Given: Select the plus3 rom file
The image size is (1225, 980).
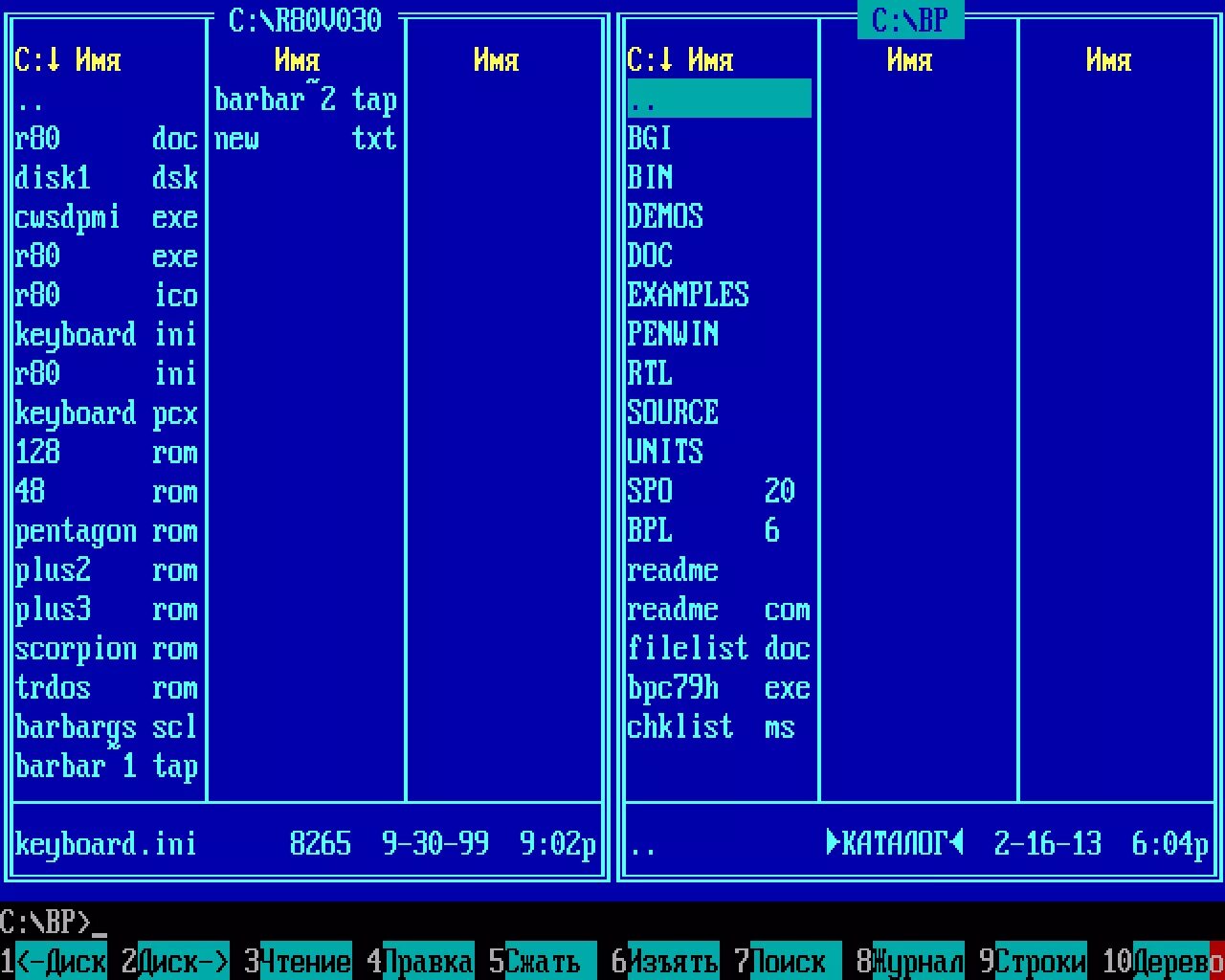Looking at the screenshot, I should [107, 610].
